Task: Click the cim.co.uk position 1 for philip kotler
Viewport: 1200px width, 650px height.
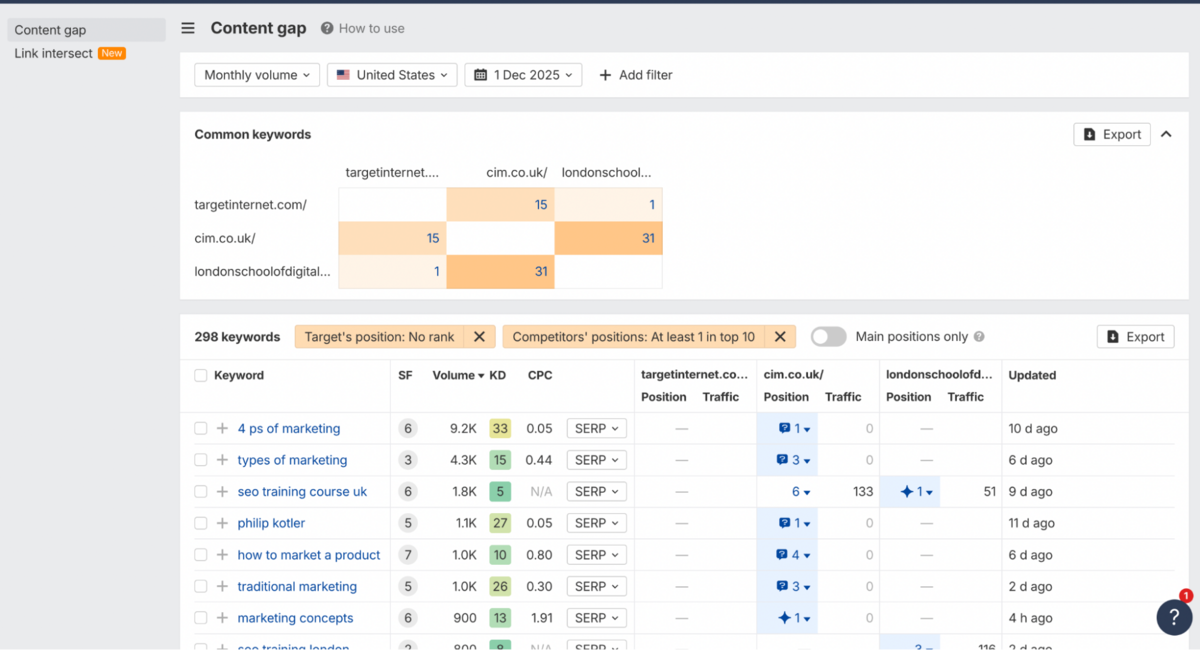Action: click(794, 523)
